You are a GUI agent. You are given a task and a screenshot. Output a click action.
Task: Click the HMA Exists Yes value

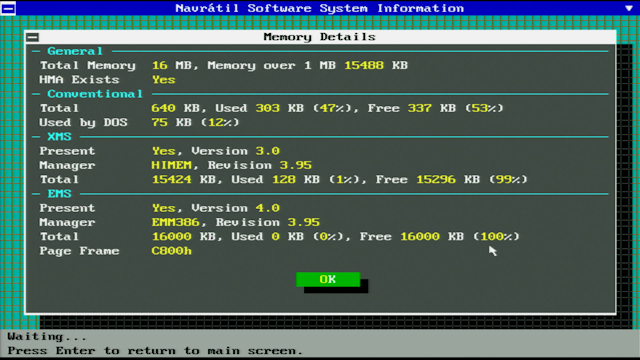[x=163, y=80]
